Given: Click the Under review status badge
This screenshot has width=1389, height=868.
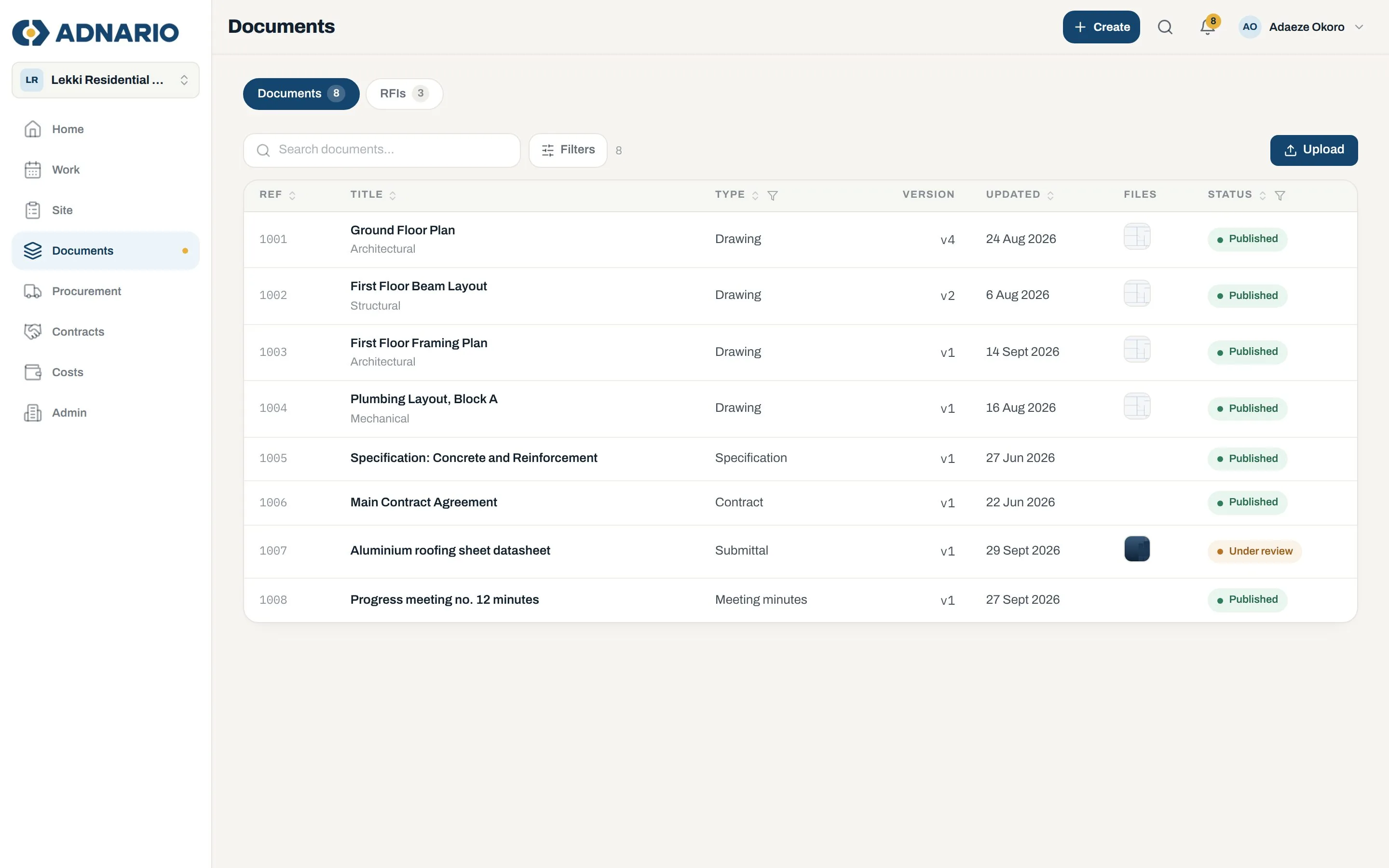Looking at the screenshot, I should click(x=1254, y=551).
